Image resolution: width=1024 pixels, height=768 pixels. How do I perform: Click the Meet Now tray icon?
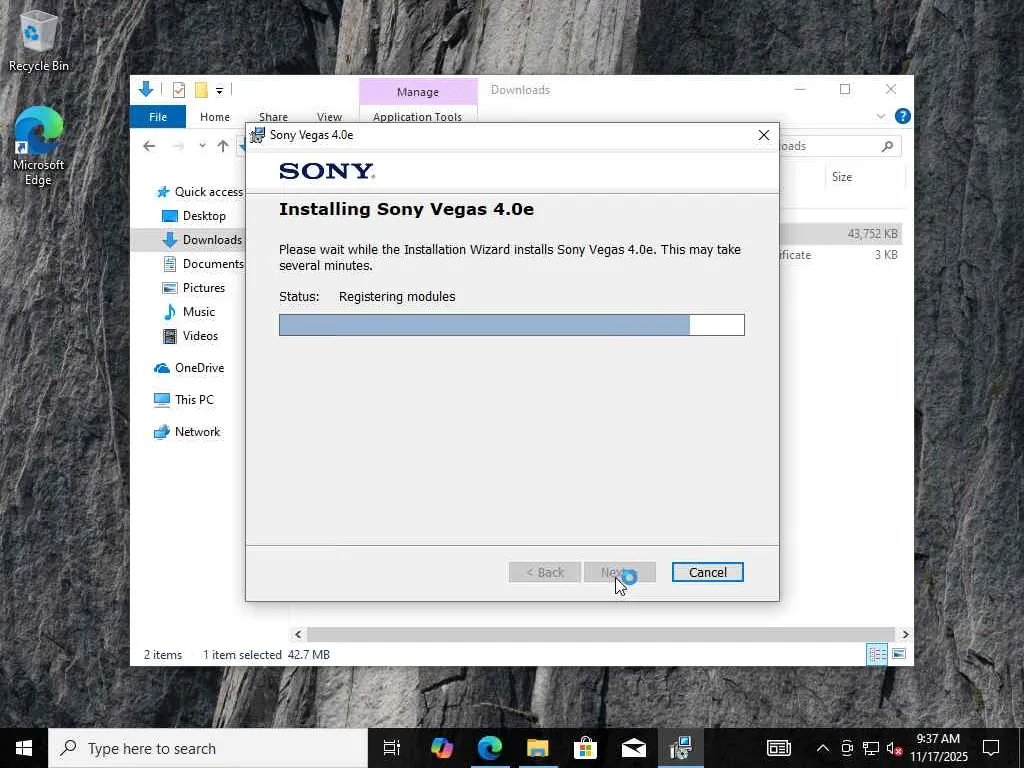847,748
